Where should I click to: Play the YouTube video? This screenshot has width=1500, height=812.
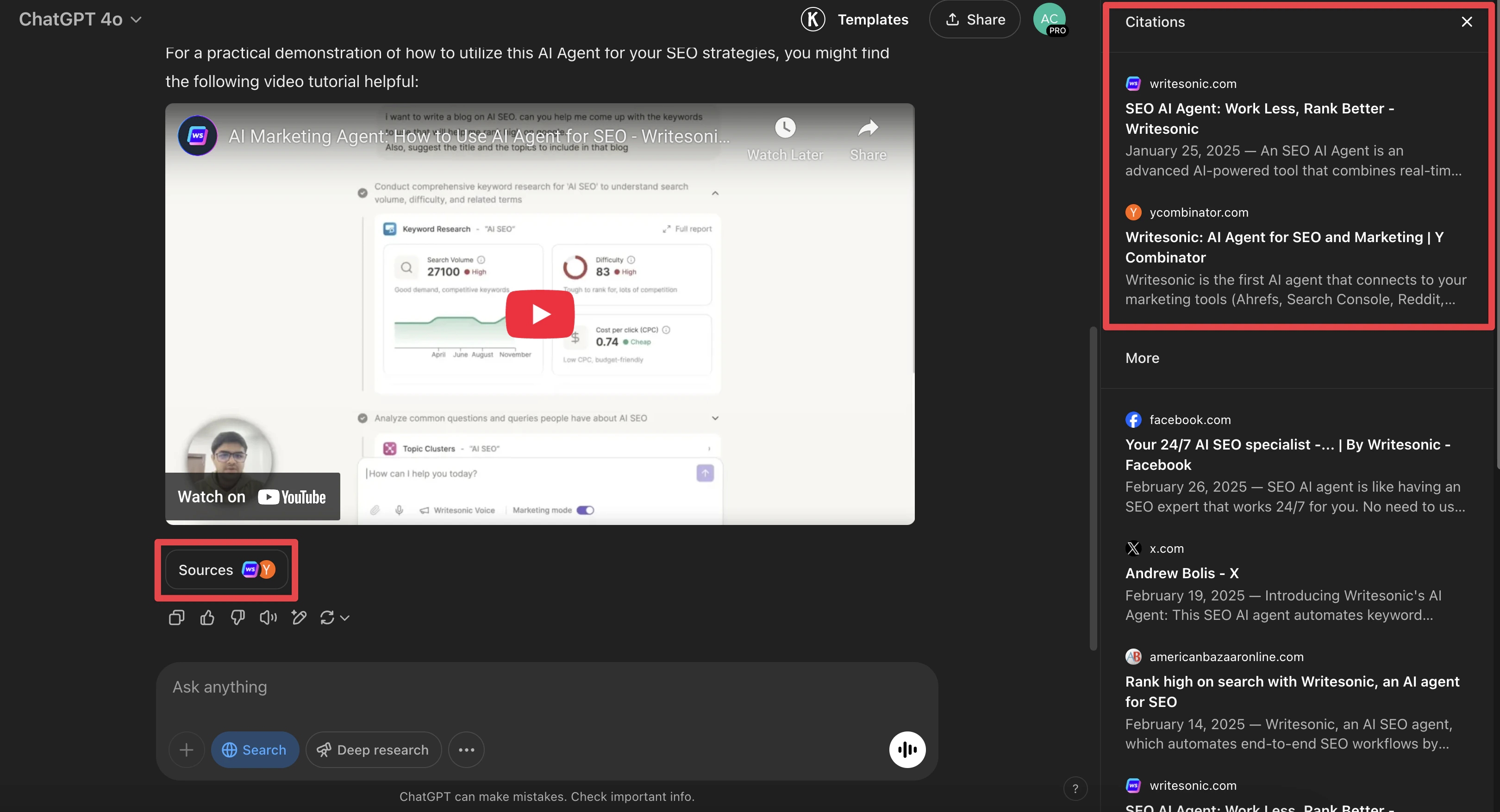pos(540,314)
